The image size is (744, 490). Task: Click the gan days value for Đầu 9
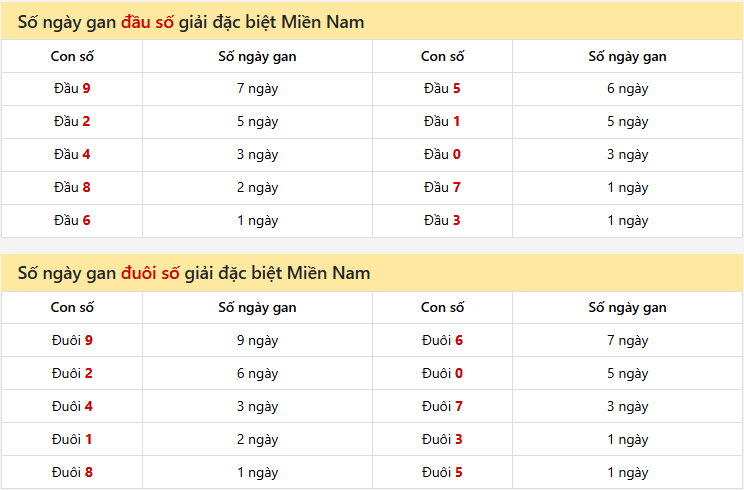pos(257,89)
